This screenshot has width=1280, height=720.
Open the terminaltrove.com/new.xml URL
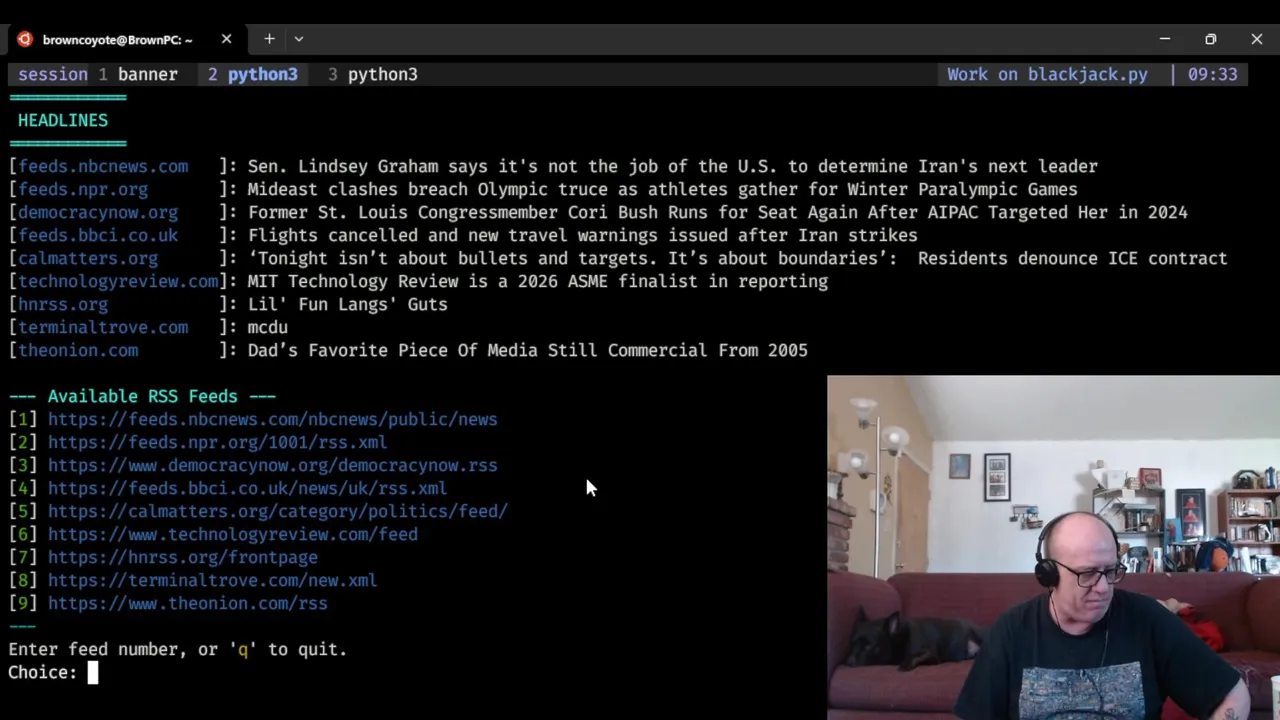click(212, 580)
